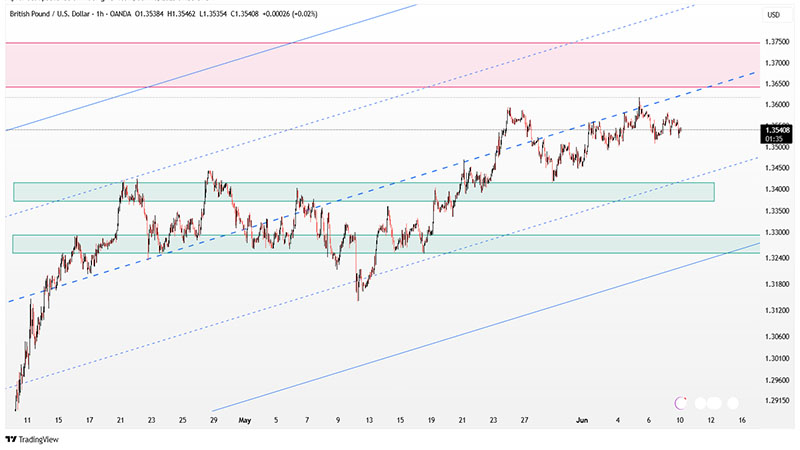The width and height of the screenshot is (800, 450).
Task: Click the high value H1.35462
Action: pos(181,14)
